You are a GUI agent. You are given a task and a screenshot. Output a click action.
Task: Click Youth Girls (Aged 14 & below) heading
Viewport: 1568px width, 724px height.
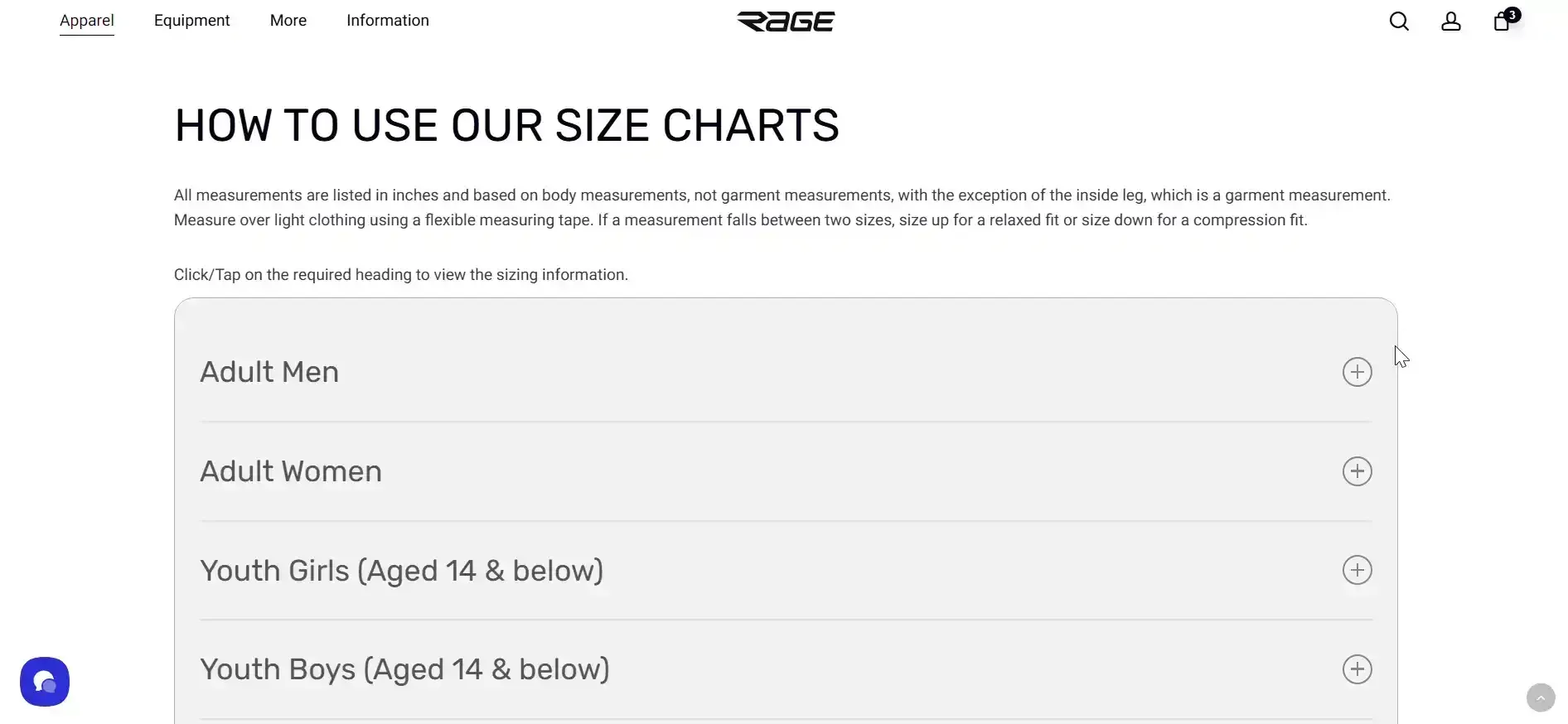tap(402, 571)
